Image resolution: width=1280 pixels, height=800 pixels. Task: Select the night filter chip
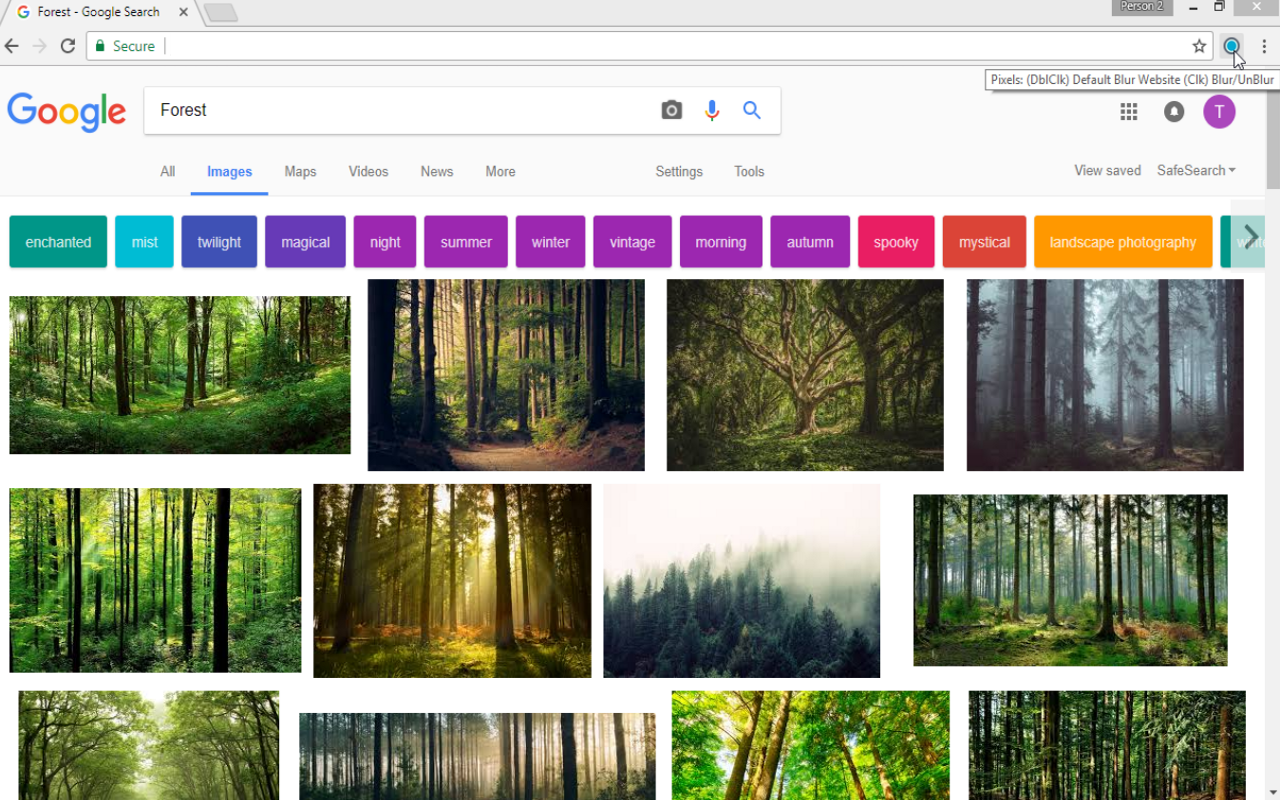pyautogui.click(x=385, y=242)
